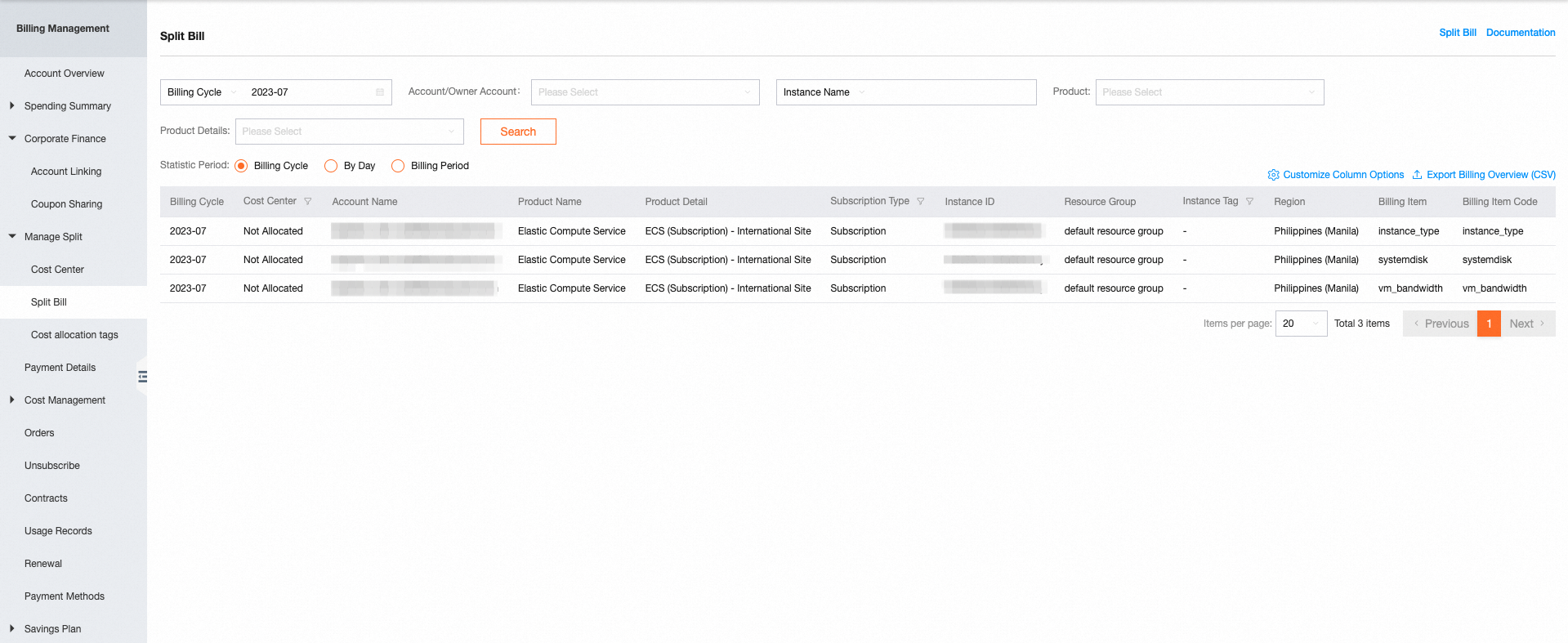This screenshot has height=643, width=1568.
Task: Collapse Corporate Finance section arrow
Action: tap(12, 138)
